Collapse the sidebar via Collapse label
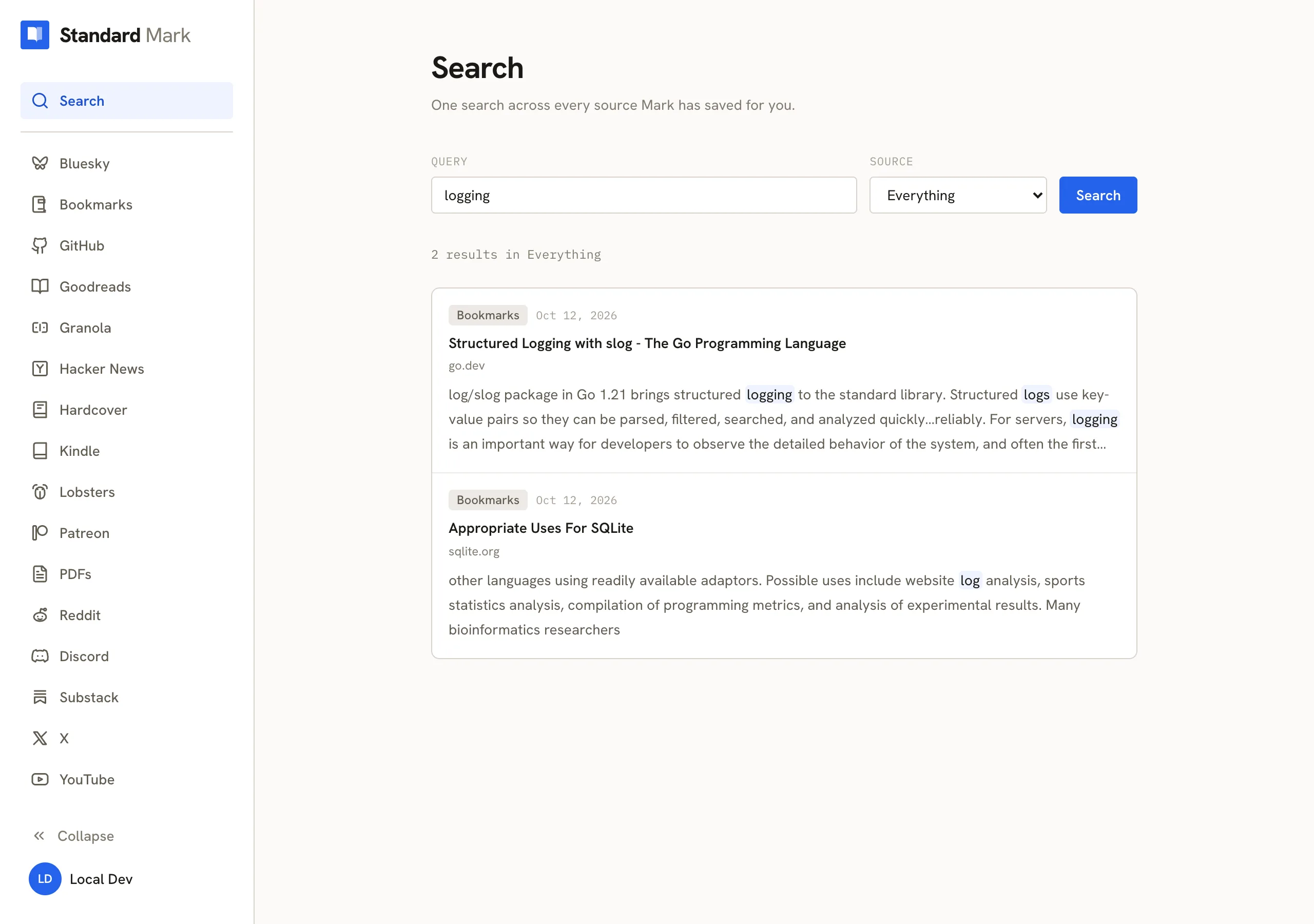The width and height of the screenshot is (1314, 924). point(86,836)
